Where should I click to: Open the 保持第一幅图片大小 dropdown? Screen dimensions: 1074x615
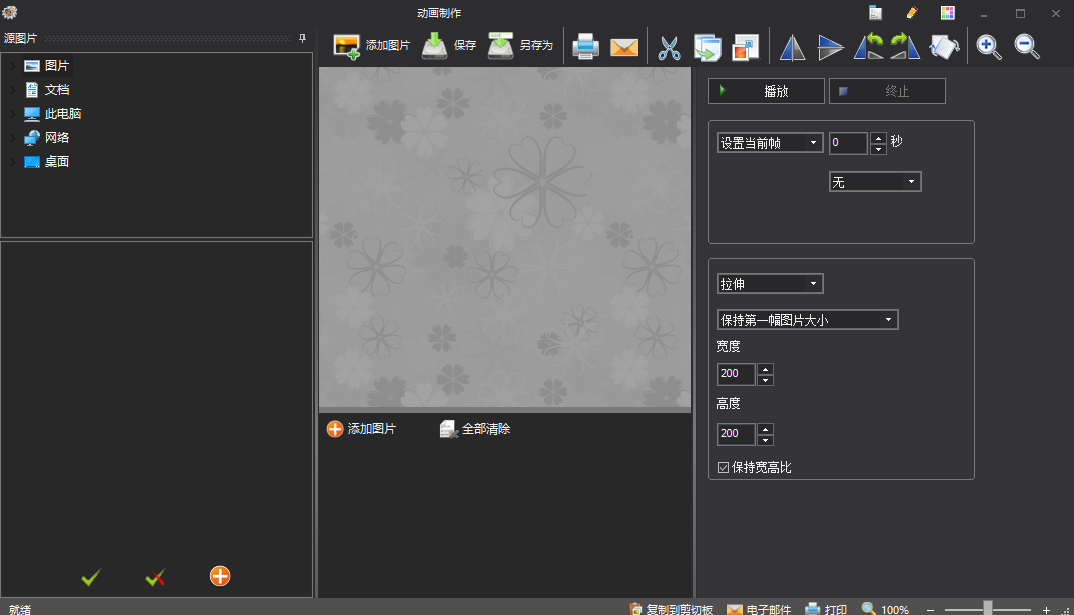click(x=807, y=320)
